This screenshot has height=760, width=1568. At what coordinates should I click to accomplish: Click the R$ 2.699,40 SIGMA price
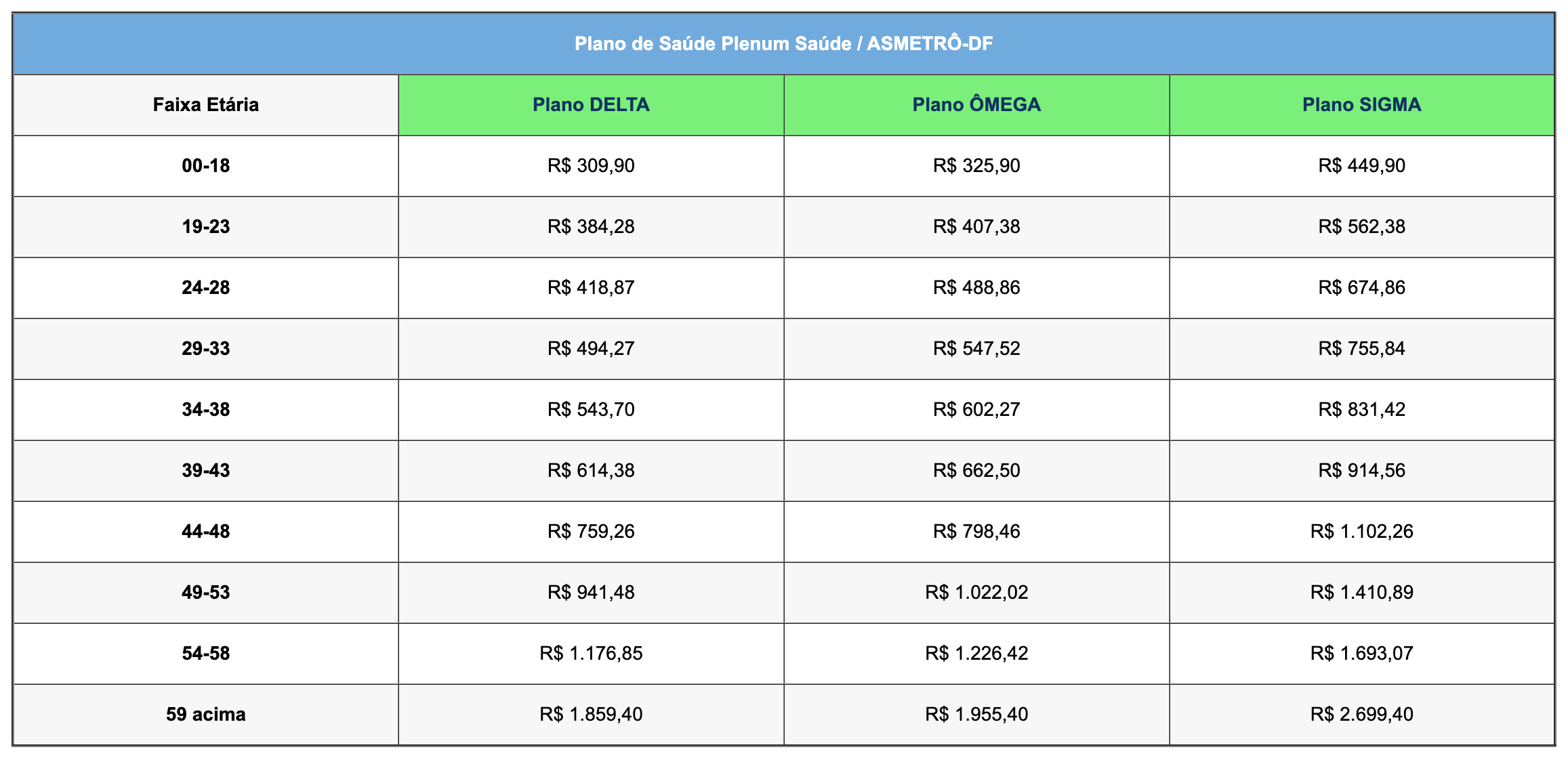(1361, 715)
